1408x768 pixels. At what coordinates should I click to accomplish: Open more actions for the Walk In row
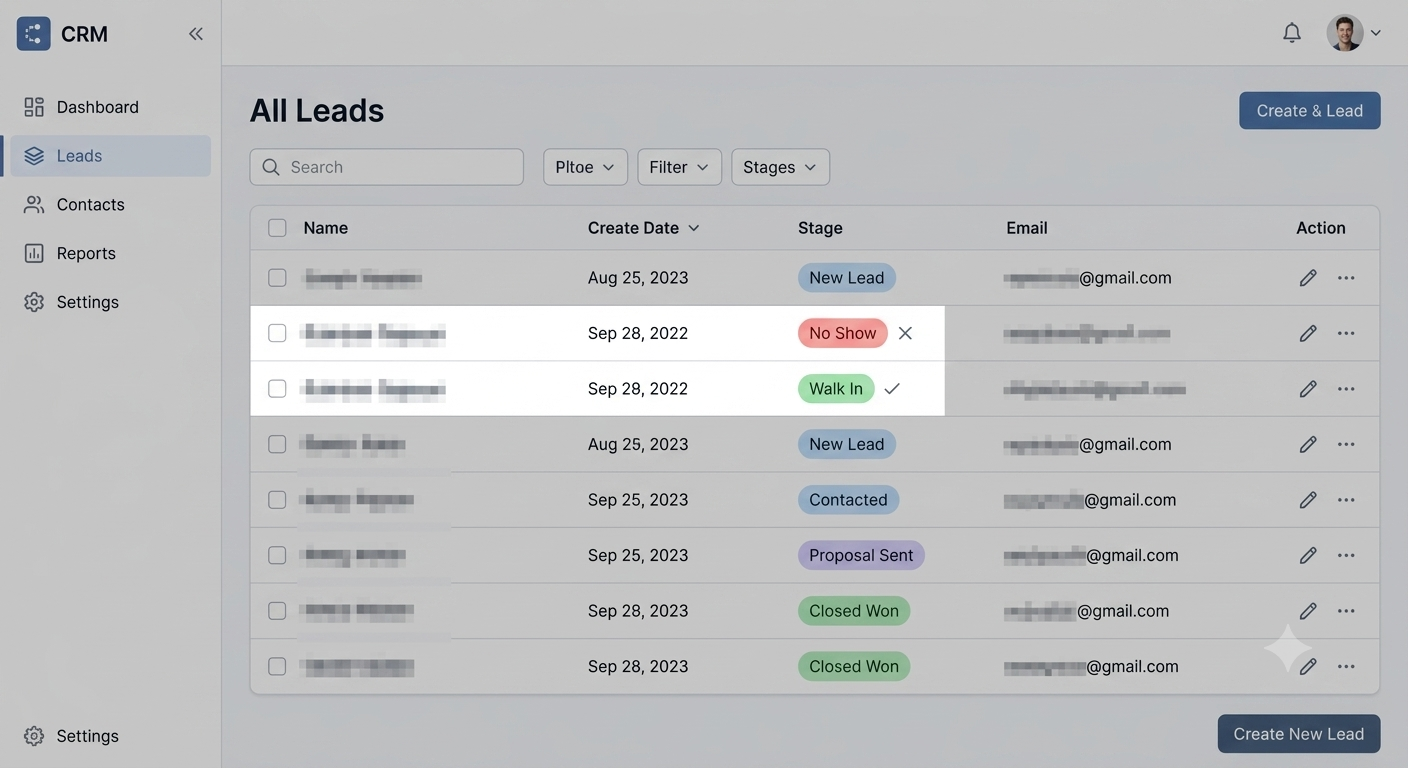[x=1346, y=389]
